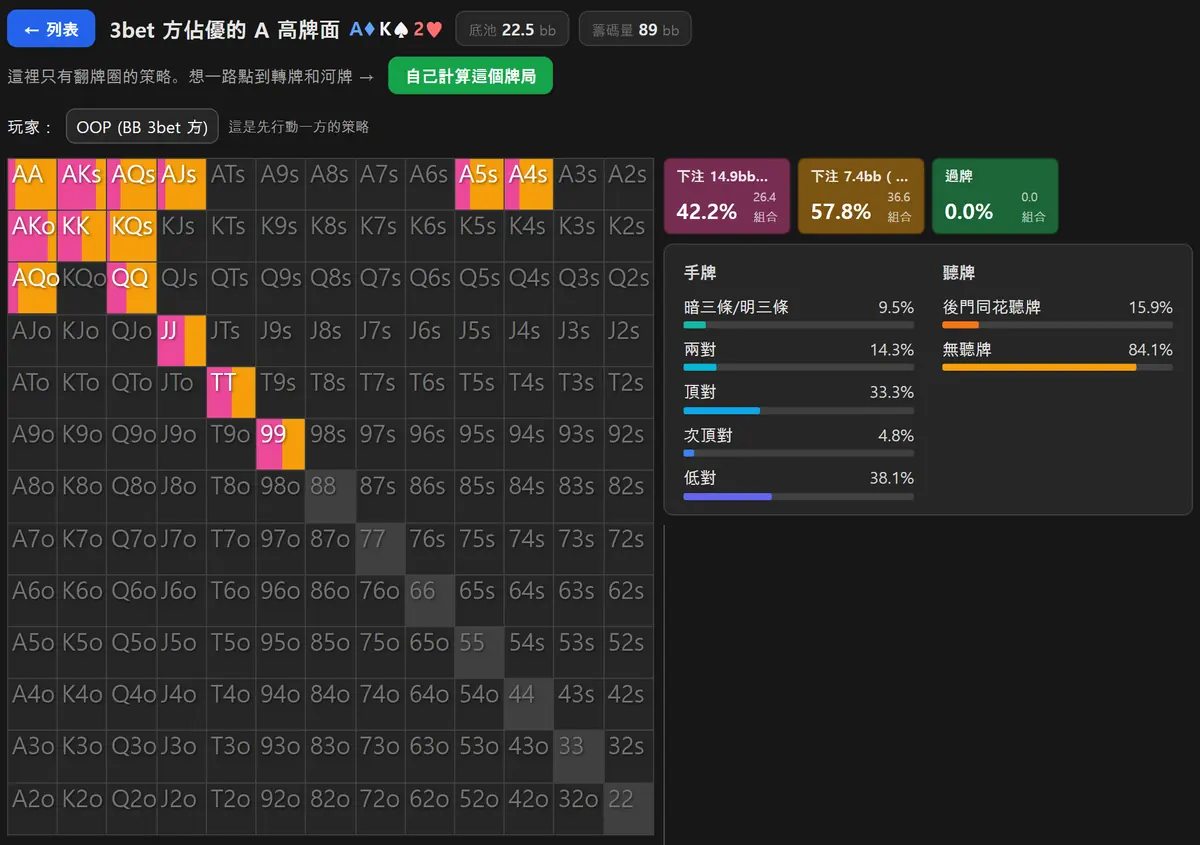This screenshot has width=1200, height=845.
Task: Open the OOP (BB 3bet 方) player selector
Action: (x=142, y=127)
